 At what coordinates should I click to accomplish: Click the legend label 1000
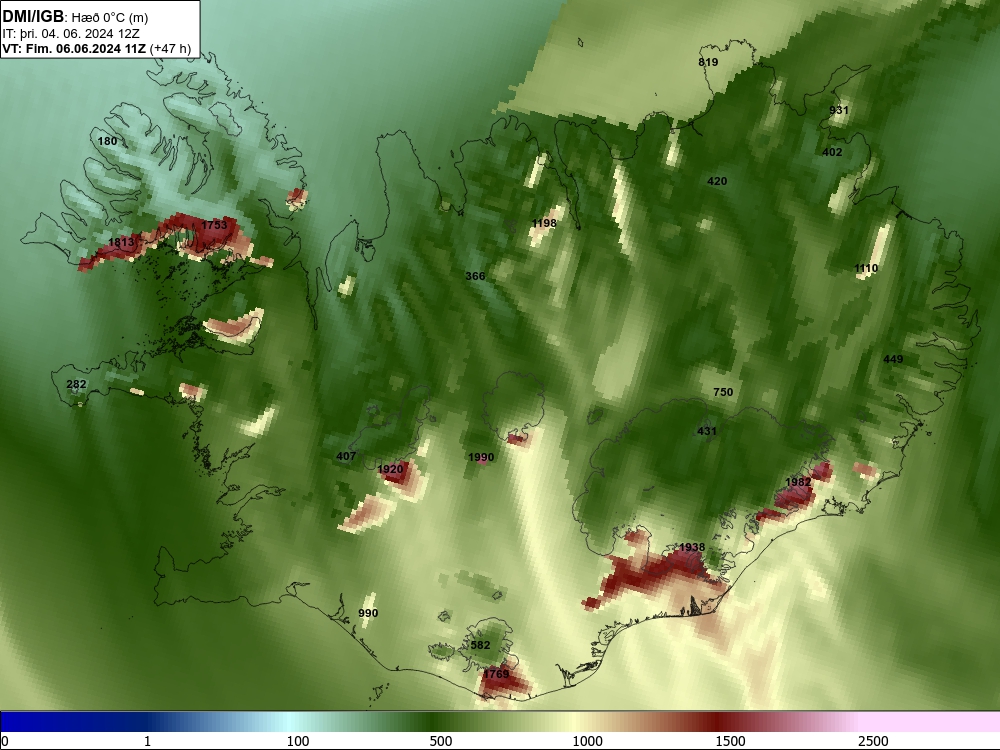click(x=587, y=741)
